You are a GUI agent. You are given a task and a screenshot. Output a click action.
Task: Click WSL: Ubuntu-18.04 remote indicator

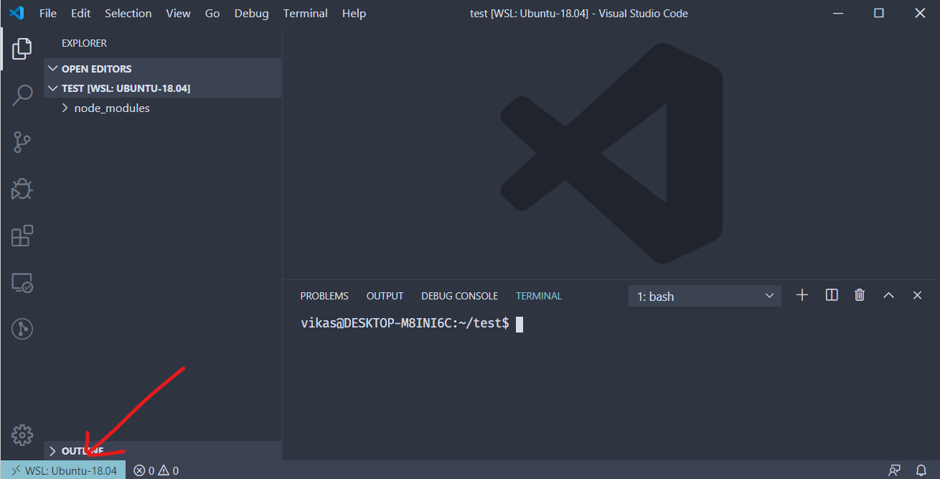63,470
